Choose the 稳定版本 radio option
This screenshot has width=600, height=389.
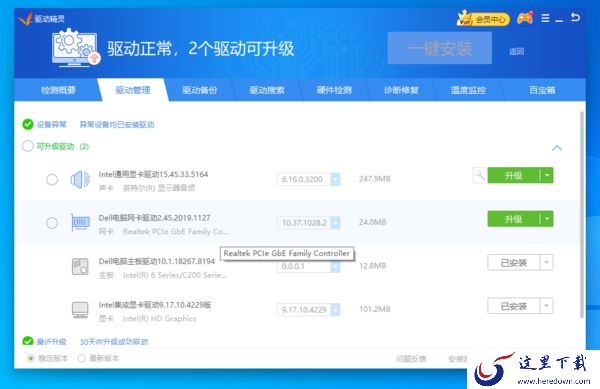[31, 358]
